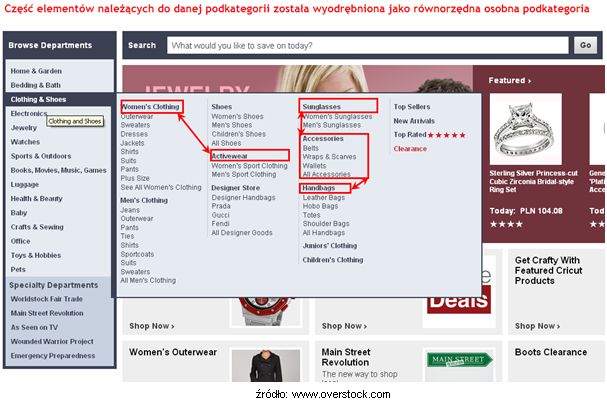This screenshot has height=403, width=607.
Task: Open New Arrivals link
Action: [x=414, y=121]
